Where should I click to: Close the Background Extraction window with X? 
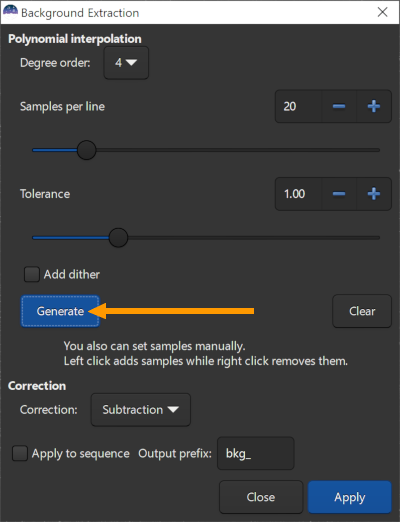click(382, 12)
